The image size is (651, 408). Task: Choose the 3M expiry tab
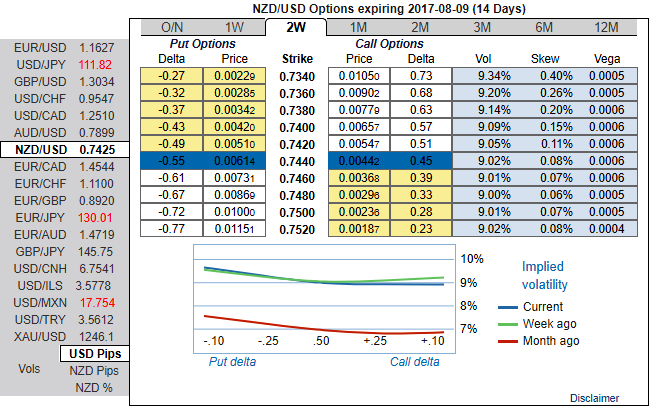click(481, 27)
